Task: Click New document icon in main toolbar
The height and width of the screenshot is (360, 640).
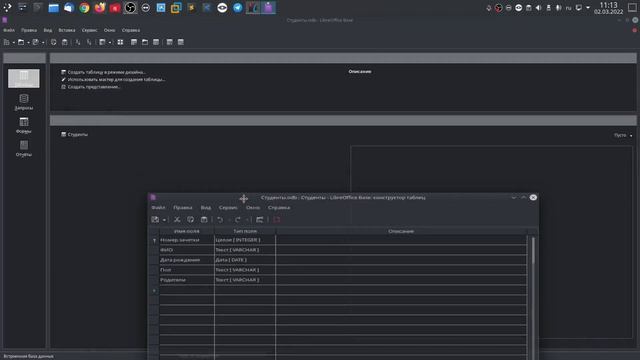Action: (x=7, y=42)
